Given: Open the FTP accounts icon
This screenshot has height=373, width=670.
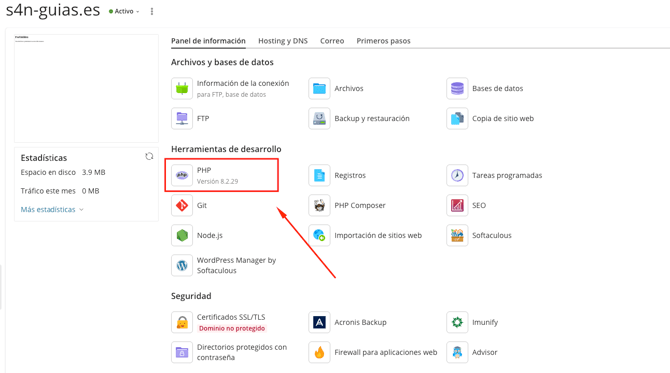Looking at the screenshot, I should click(x=182, y=118).
